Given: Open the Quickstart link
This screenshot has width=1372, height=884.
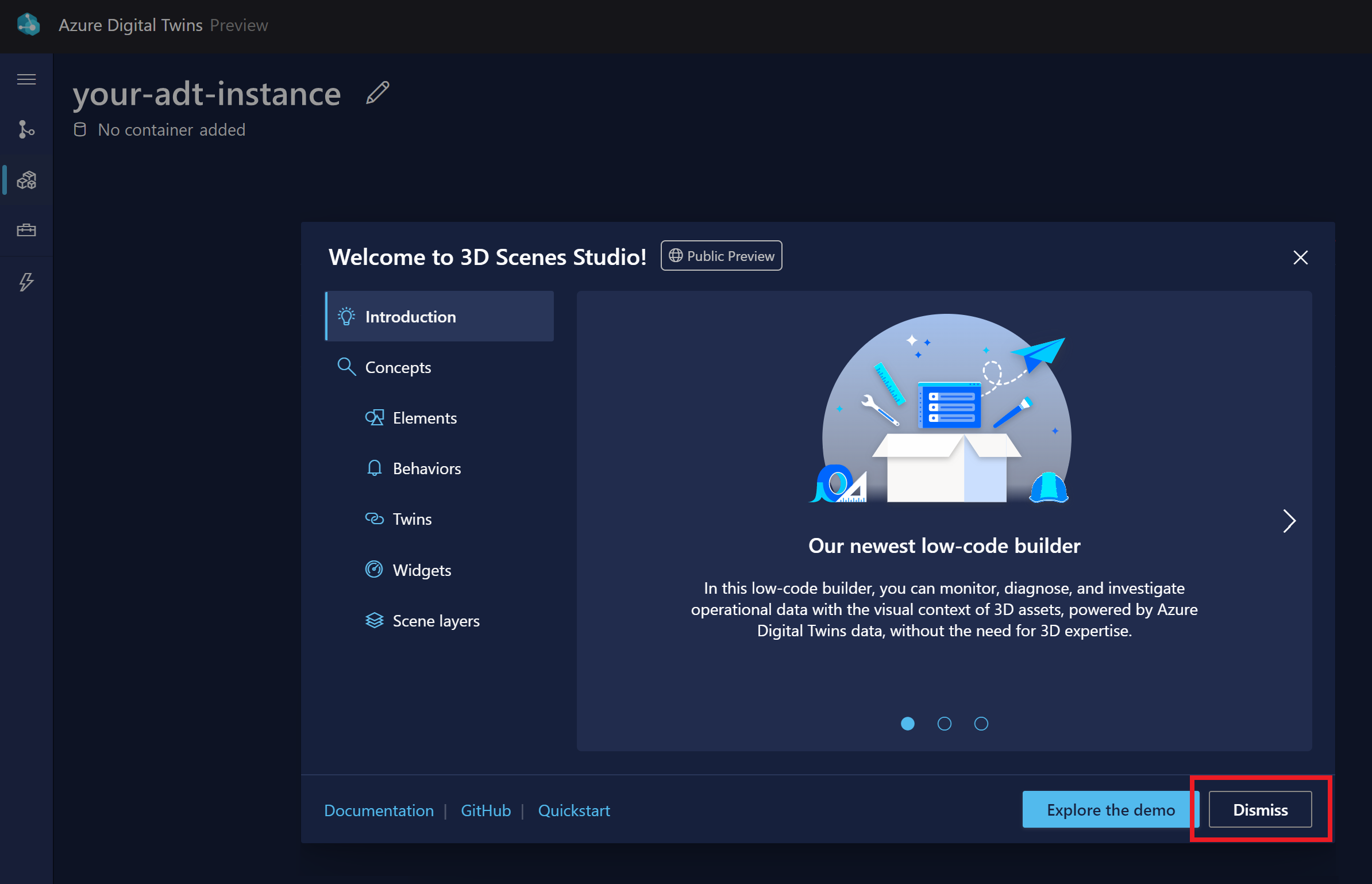Looking at the screenshot, I should (573, 810).
